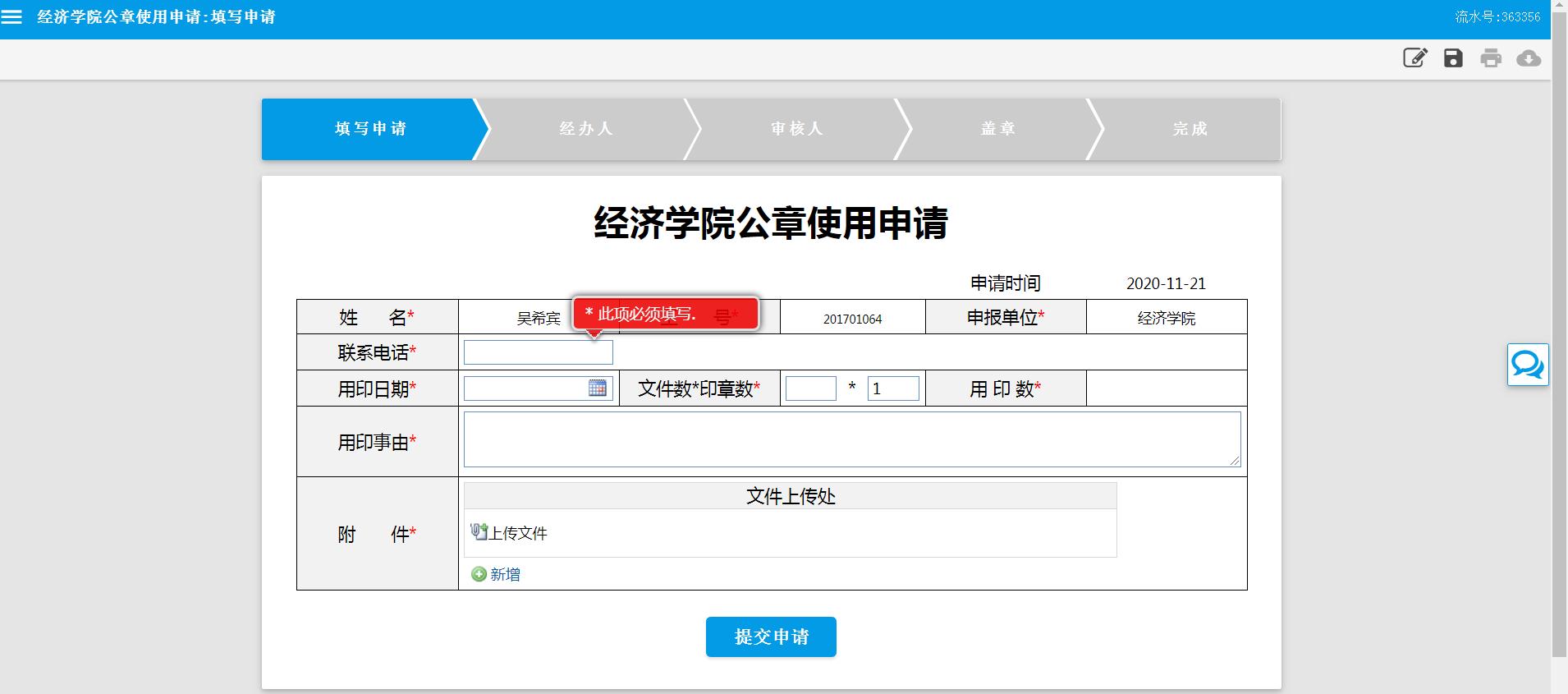Image resolution: width=1568 pixels, height=694 pixels.
Task: Submit form with 提交申请 button
Action: coord(771,637)
